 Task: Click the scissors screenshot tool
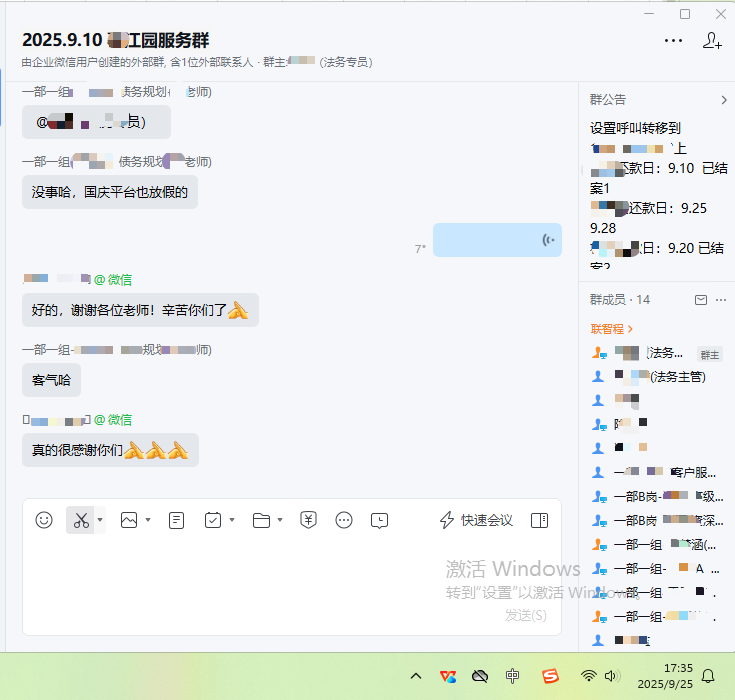(x=81, y=520)
